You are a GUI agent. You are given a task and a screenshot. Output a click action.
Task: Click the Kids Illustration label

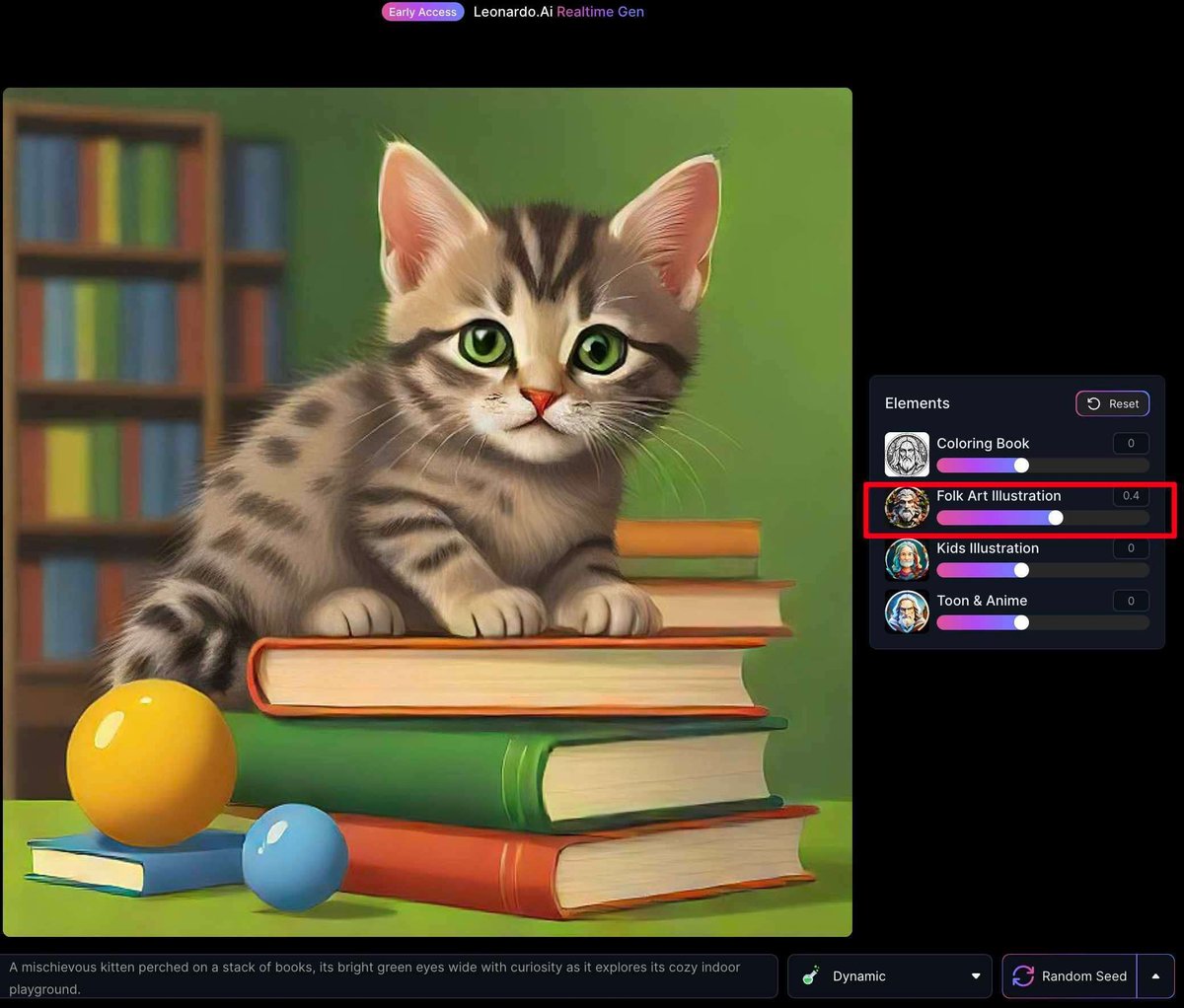pos(988,547)
